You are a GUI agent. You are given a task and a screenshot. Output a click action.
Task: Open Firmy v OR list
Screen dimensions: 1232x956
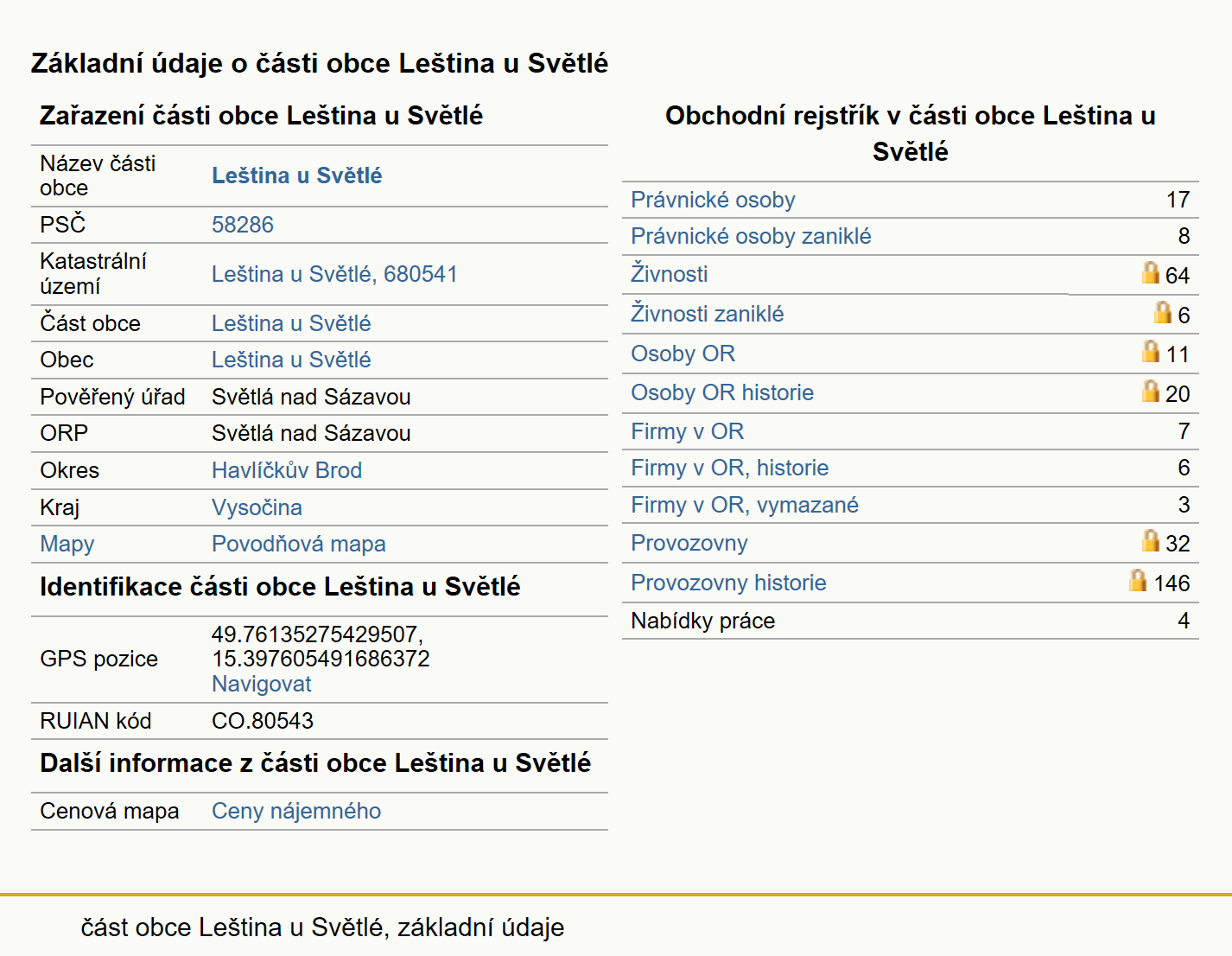pyautogui.click(x=688, y=431)
